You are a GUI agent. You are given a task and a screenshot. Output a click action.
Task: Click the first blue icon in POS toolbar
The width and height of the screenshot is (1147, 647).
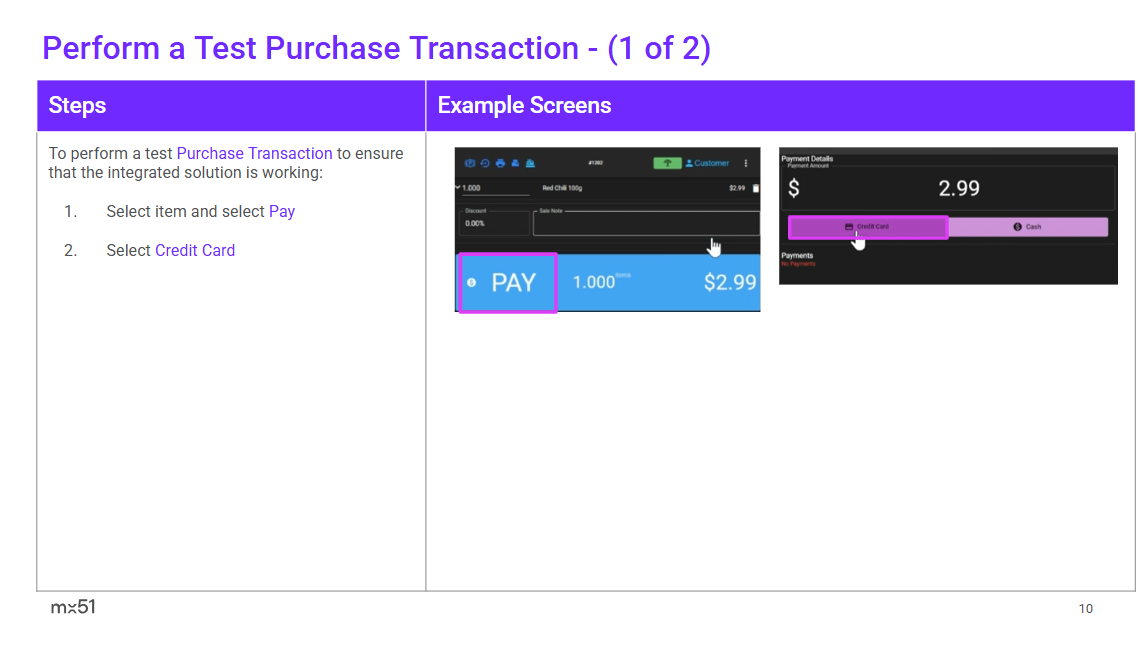click(470, 163)
